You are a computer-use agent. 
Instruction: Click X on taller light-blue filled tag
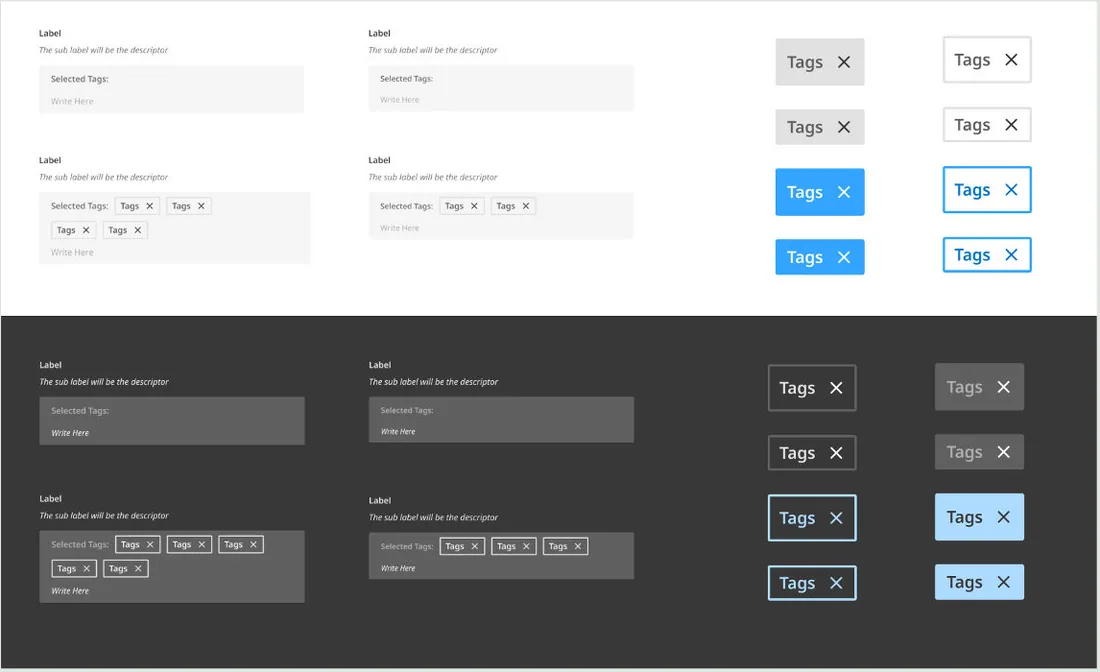[1004, 517]
